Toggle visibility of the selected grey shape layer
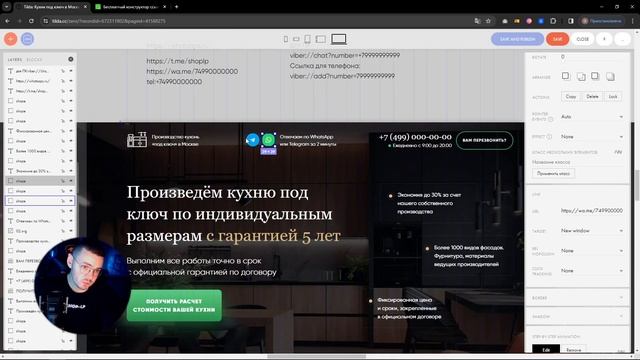The height and width of the screenshot is (360, 640). click(71, 181)
